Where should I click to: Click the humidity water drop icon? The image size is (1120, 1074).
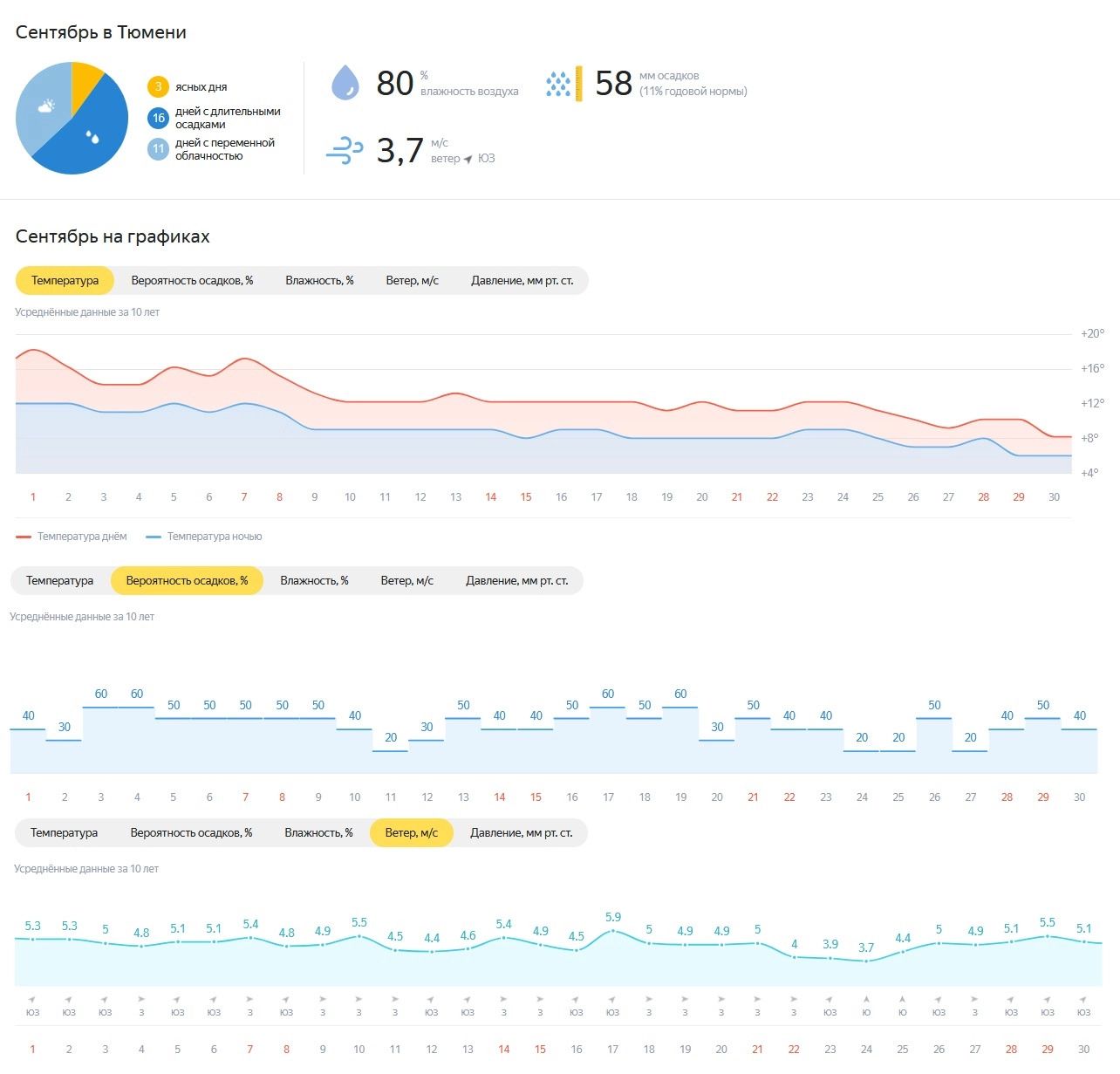[345, 84]
